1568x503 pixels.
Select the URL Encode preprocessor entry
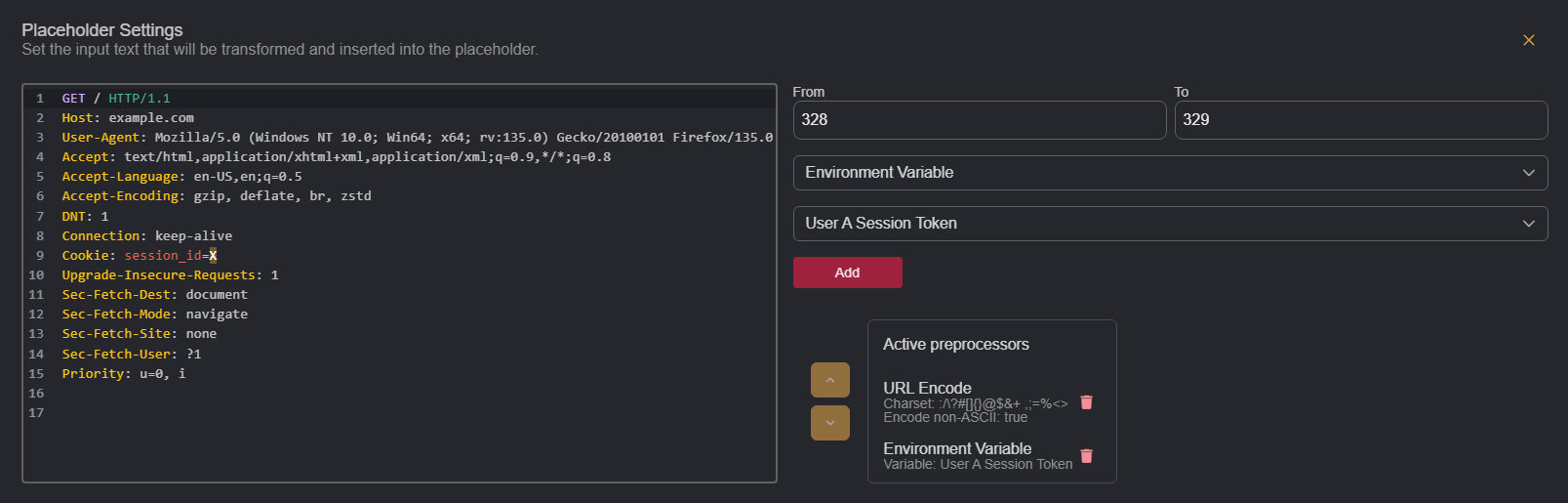point(975,402)
